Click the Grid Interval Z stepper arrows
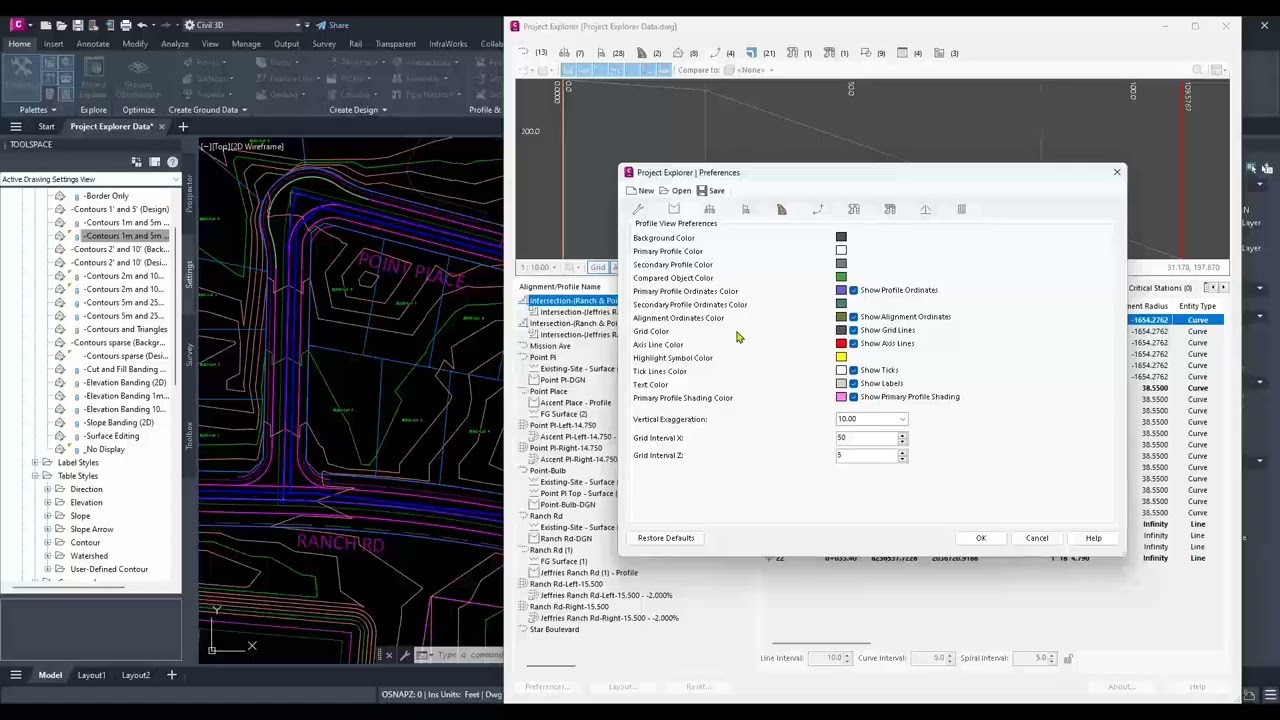Viewport: 1280px width, 720px height. [902, 456]
